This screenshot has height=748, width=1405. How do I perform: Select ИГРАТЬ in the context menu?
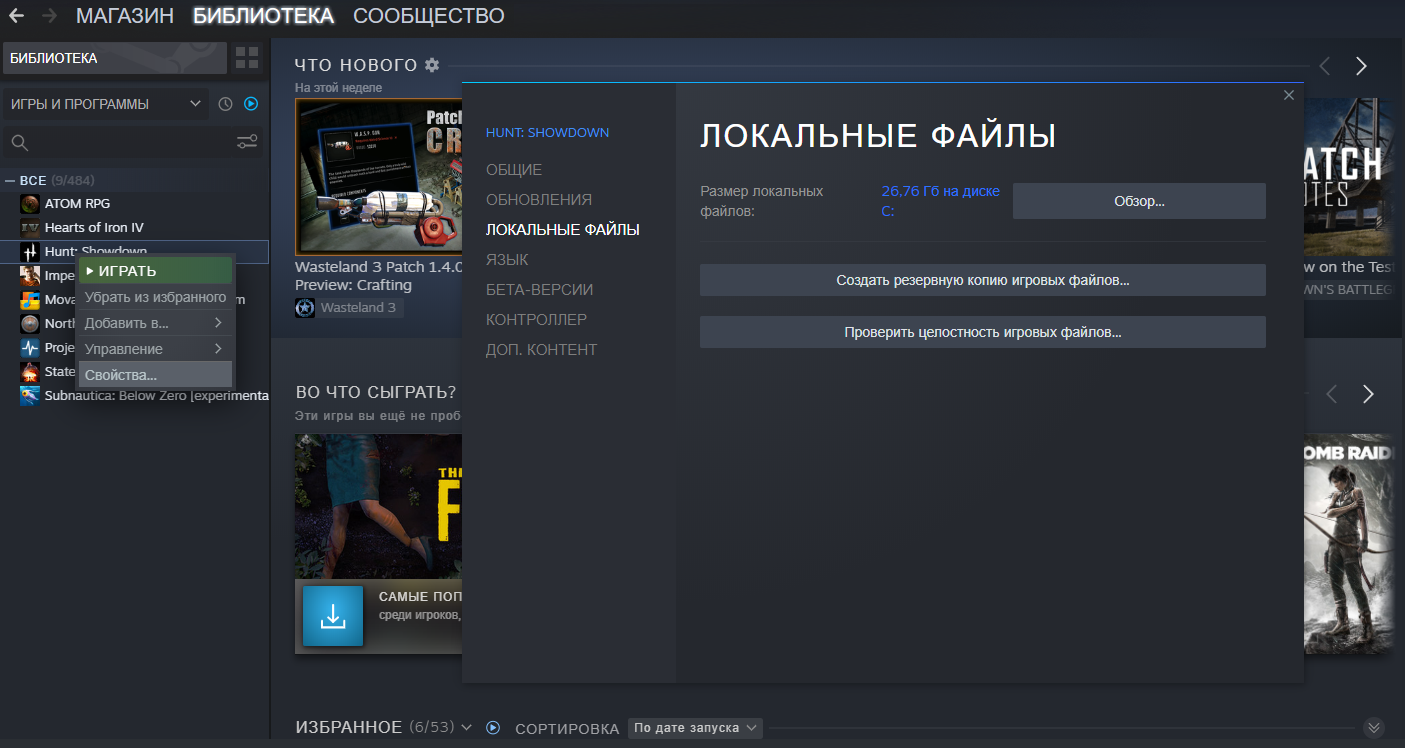(x=156, y=271)
